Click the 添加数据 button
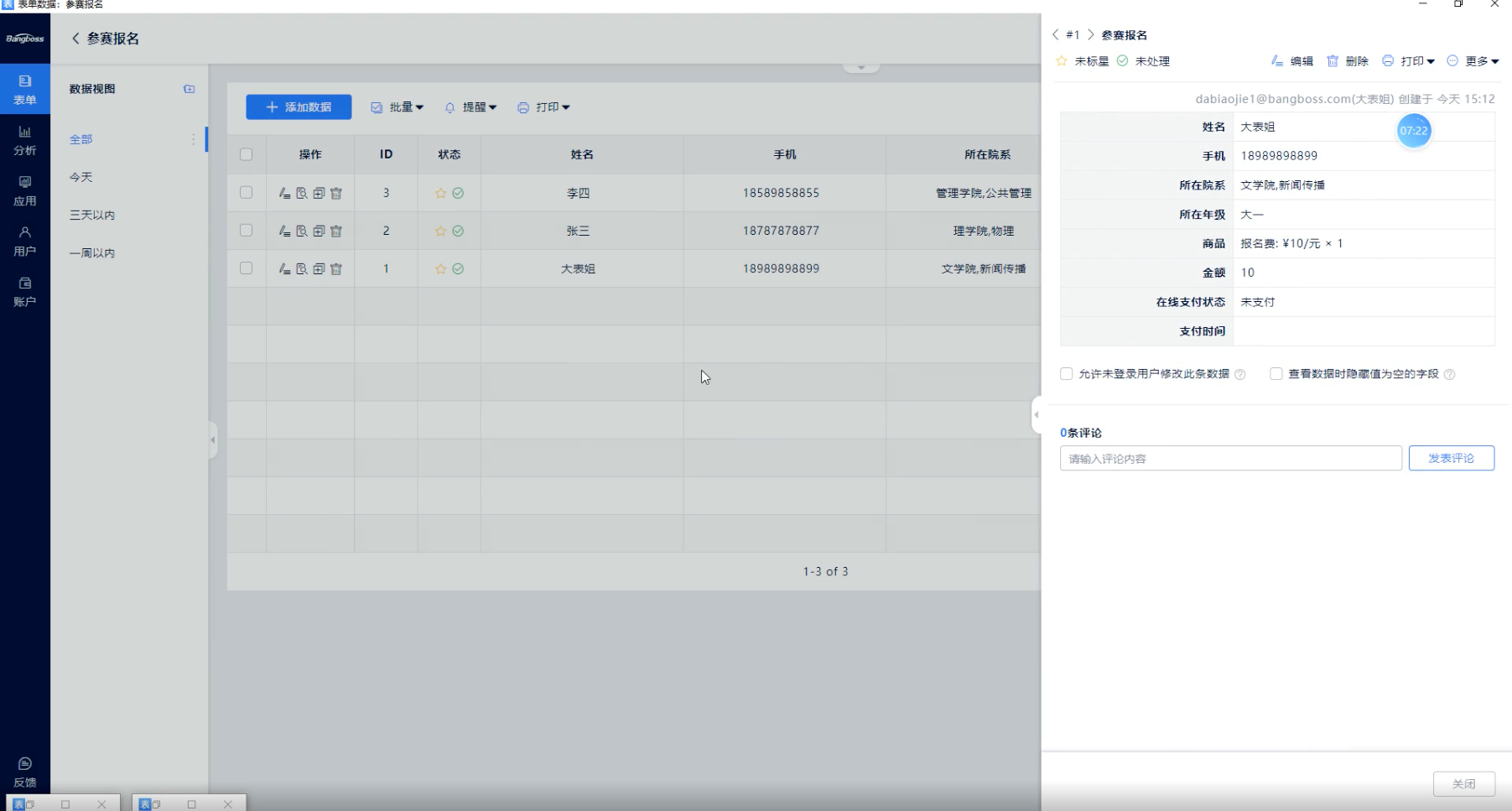Image resolution: width=1512 pixels, height=811 pixels. coord(299,107)
